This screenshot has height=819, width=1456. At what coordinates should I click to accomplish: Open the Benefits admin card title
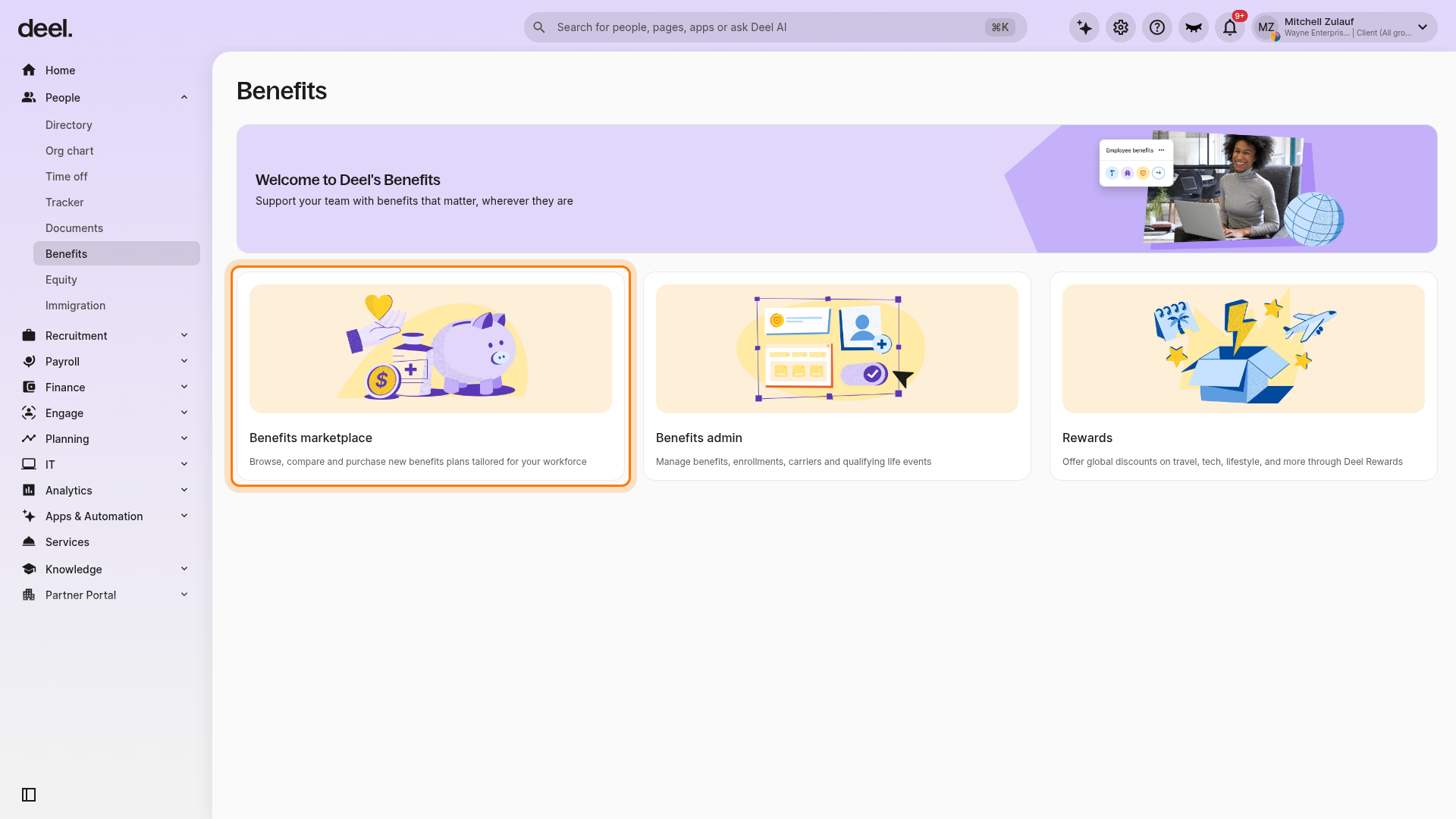click(x=699, y=438)
